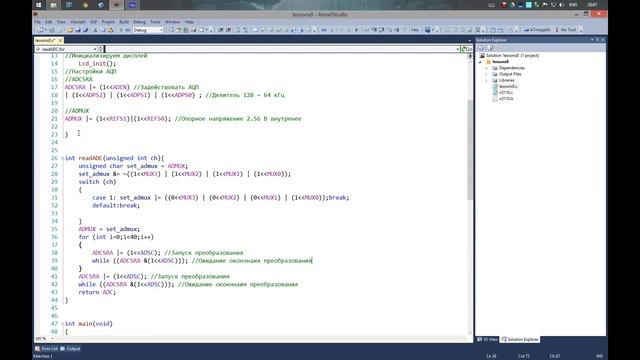Click the Go button in navigation bar

pos(467,49)
